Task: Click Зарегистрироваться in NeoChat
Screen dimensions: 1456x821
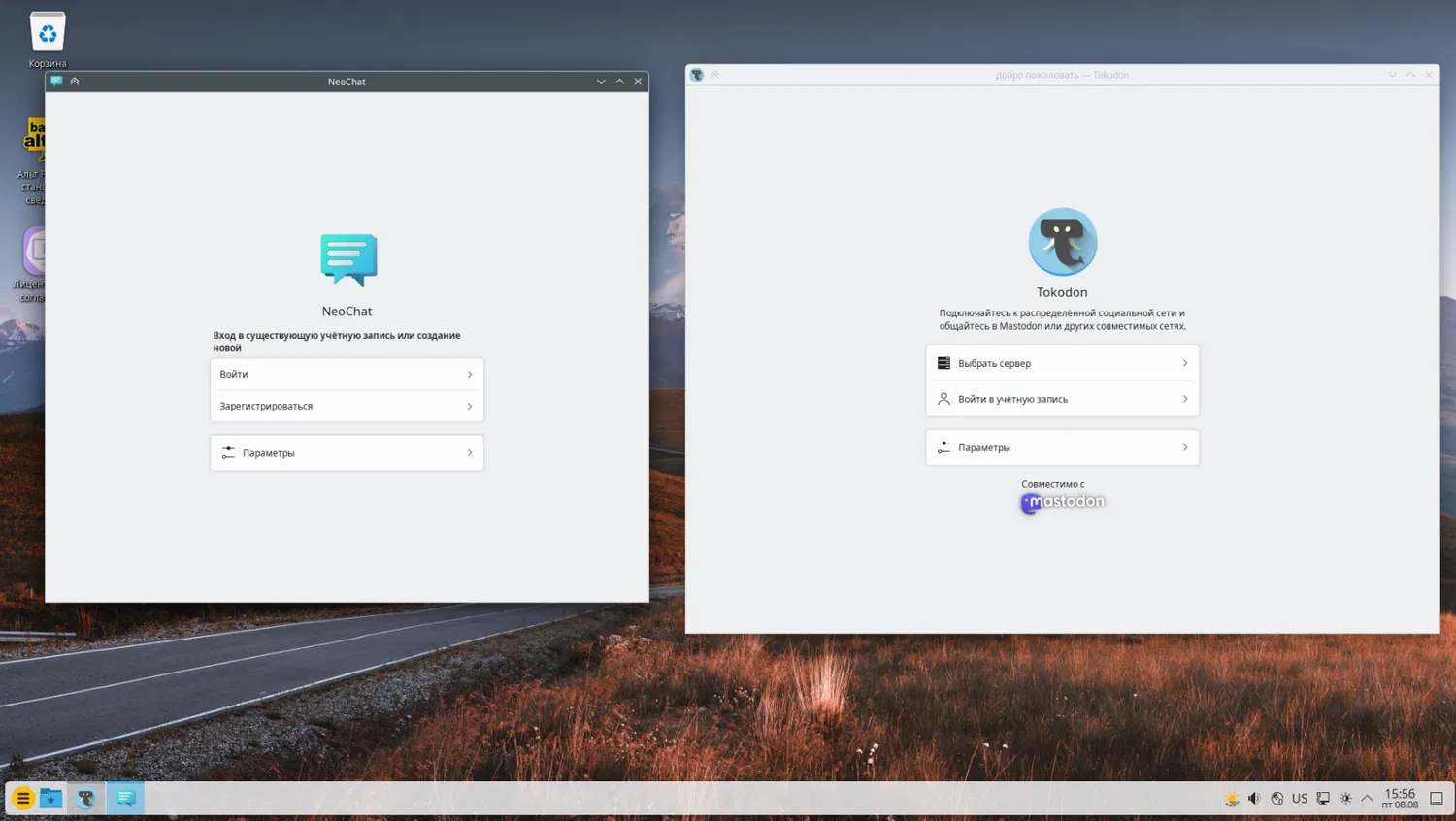Action: (x=347, y=407)
